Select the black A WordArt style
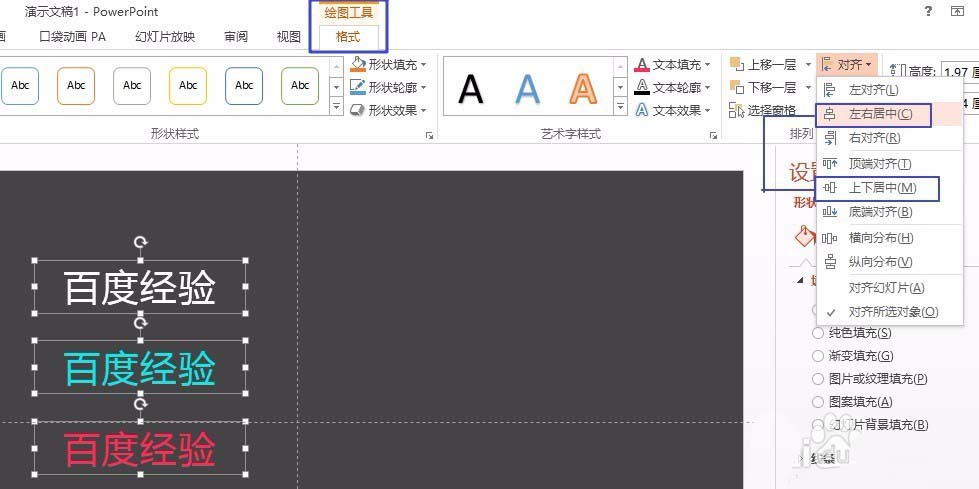 (x=471, y=88)
